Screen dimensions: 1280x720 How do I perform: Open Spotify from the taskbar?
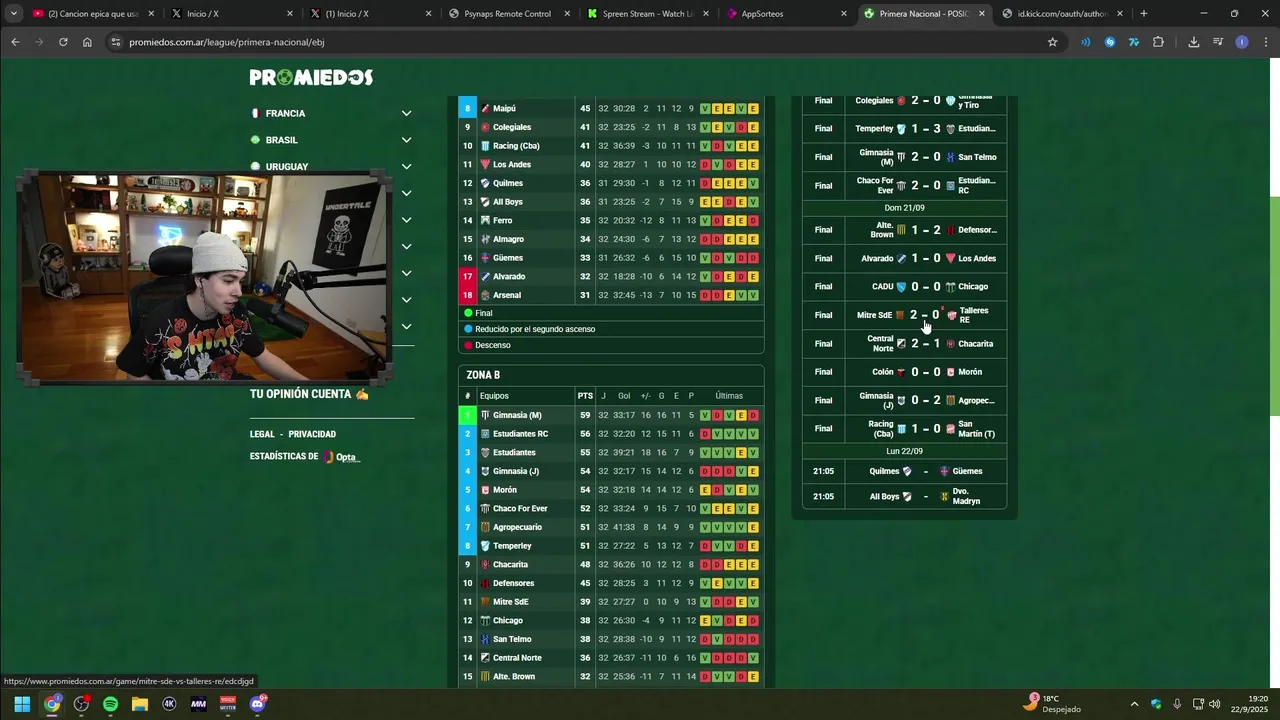(x=110, y=704)
